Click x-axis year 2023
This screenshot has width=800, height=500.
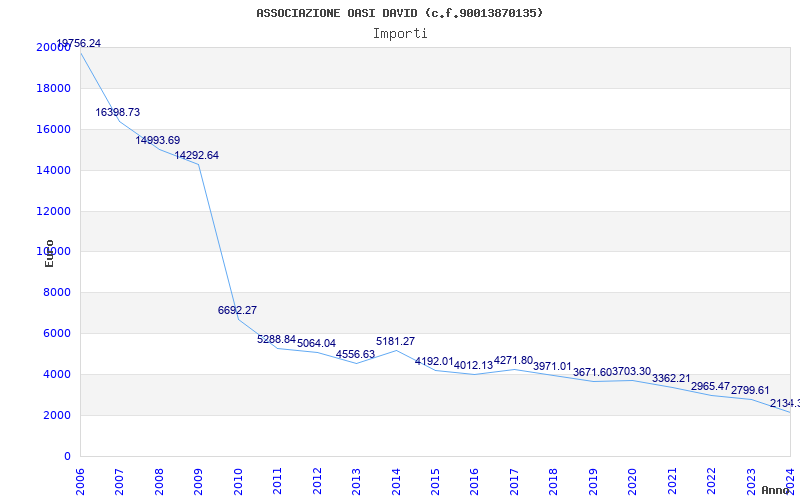click(x=751, y=481)
